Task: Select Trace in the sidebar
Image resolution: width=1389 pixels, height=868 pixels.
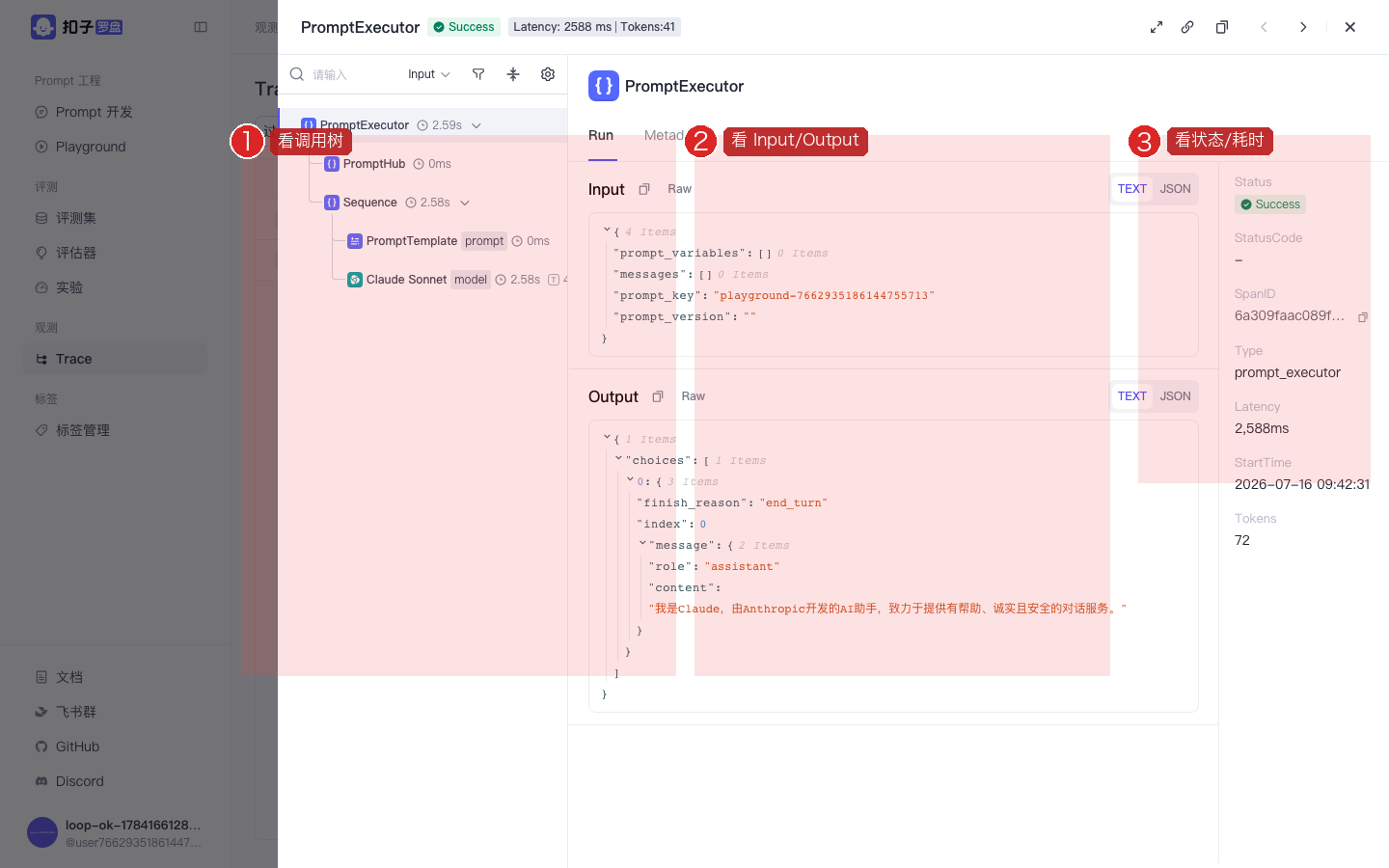Action: coord(116,359)
